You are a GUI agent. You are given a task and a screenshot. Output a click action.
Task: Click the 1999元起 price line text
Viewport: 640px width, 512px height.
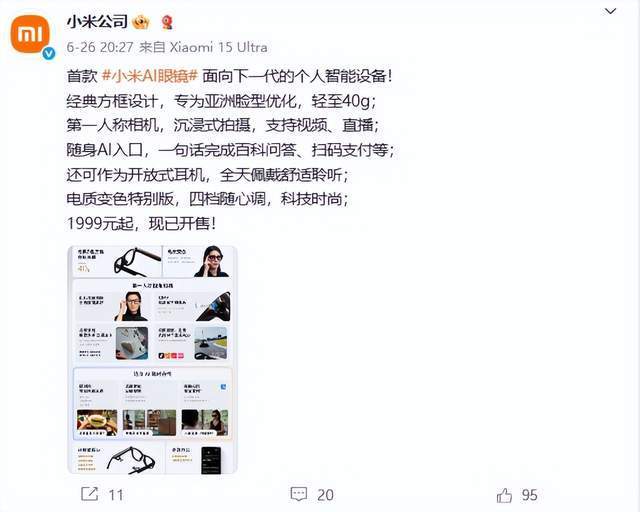pyautogui.click(x=141, y=224)
